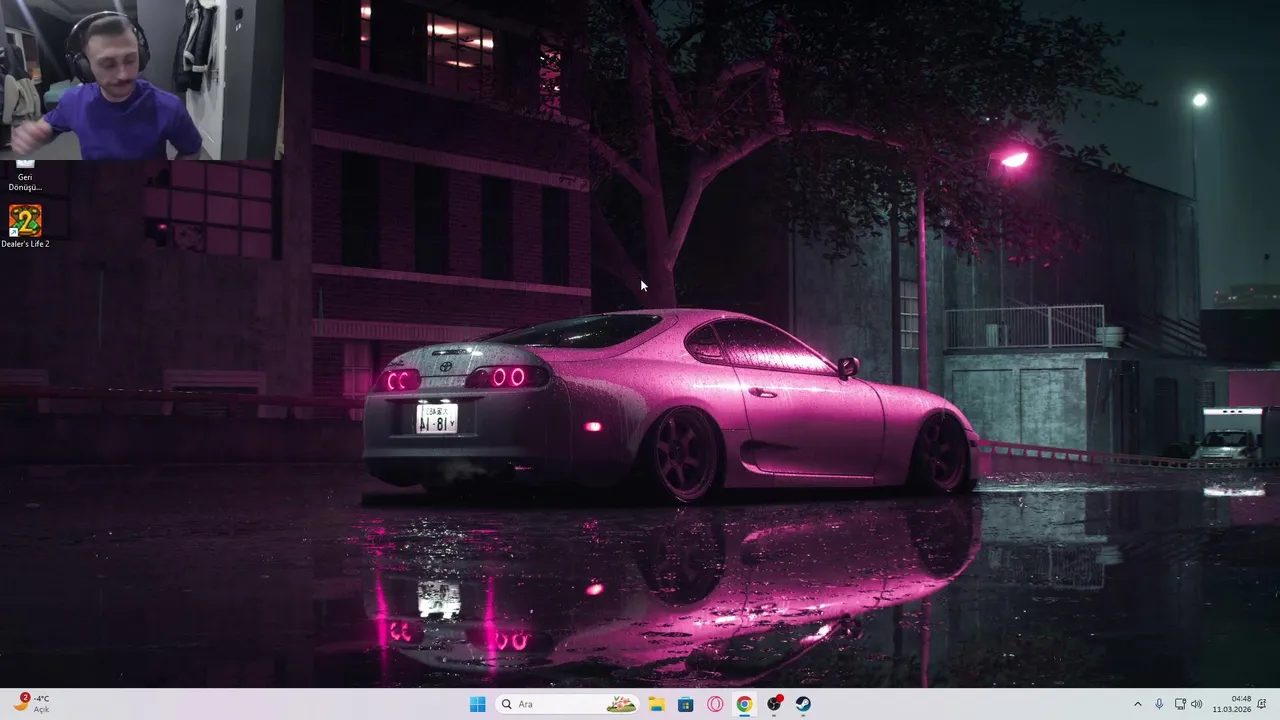Open network settings tray icon
Viewport: 1280px width, 720px height.
[1180, 704]
